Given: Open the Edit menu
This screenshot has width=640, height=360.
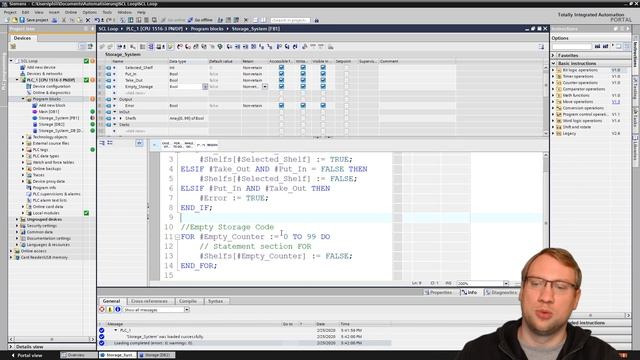Looking at the screenshot, I should tap(25, 12).
